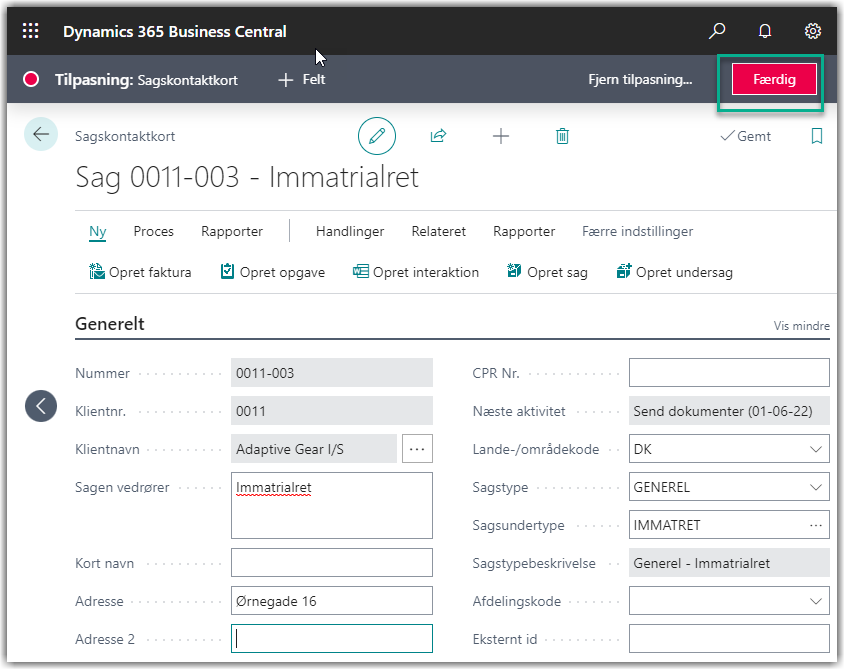The height and width of the screenshot is (670, 845).
Task: Click the red record indicator icon
Action: coord(31,80)
